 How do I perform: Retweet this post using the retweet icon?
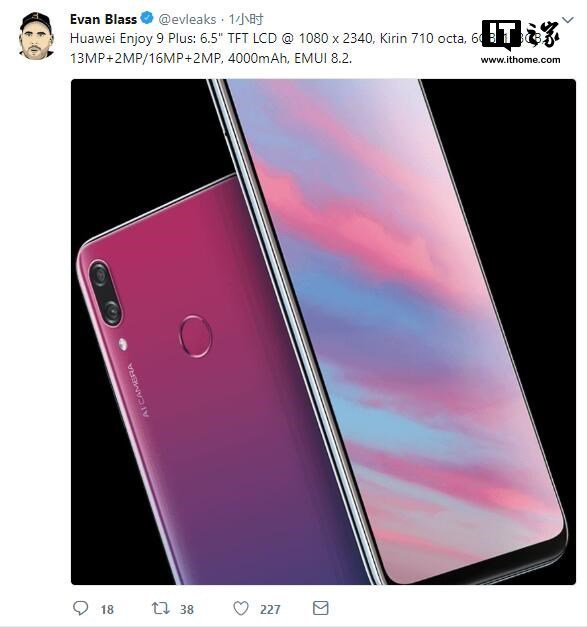coord(160,608)
